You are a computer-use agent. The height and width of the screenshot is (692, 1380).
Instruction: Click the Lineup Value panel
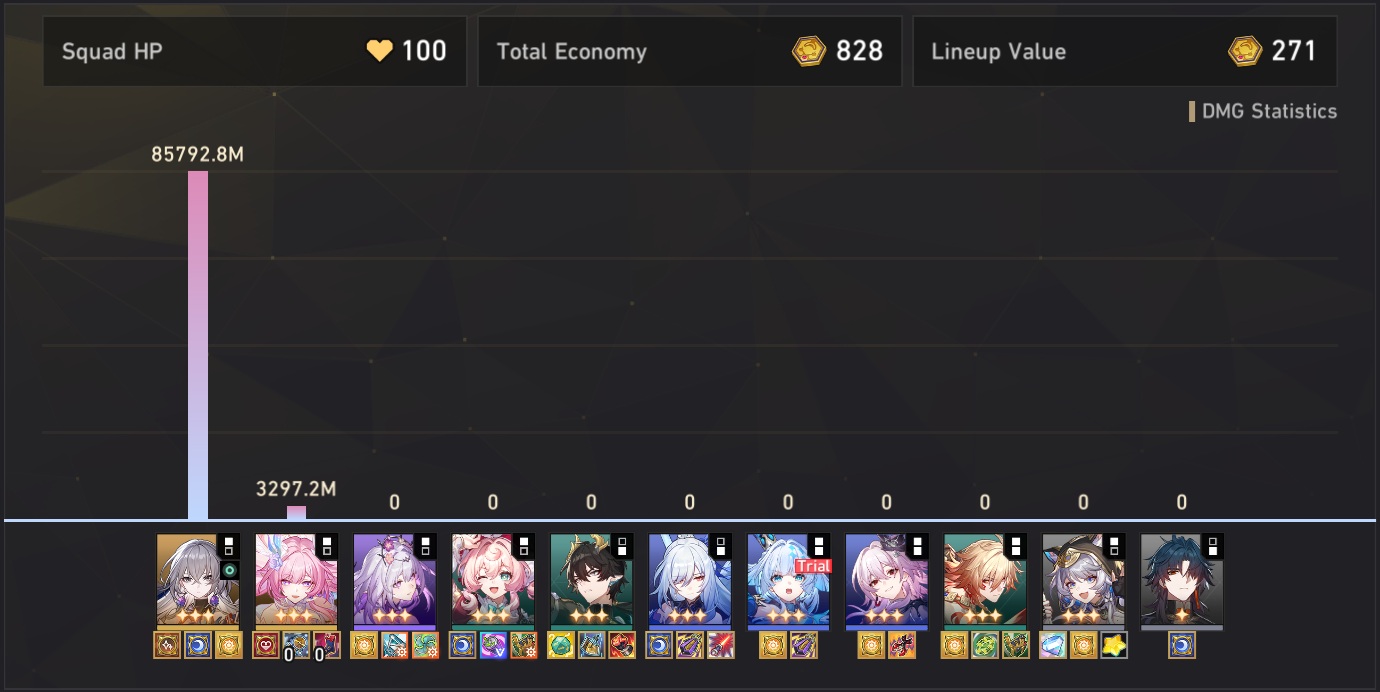(x=1125, y=51)
